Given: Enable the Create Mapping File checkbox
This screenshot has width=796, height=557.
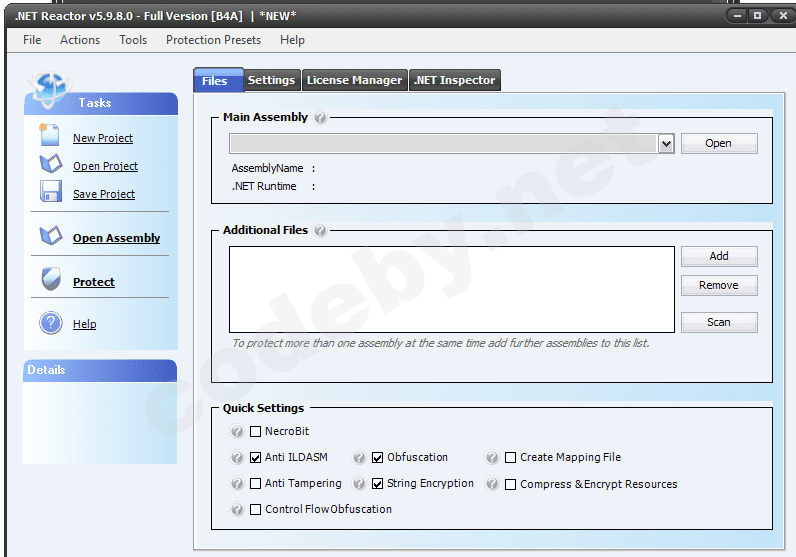Looking at the screenshot, I should (511, 457).
